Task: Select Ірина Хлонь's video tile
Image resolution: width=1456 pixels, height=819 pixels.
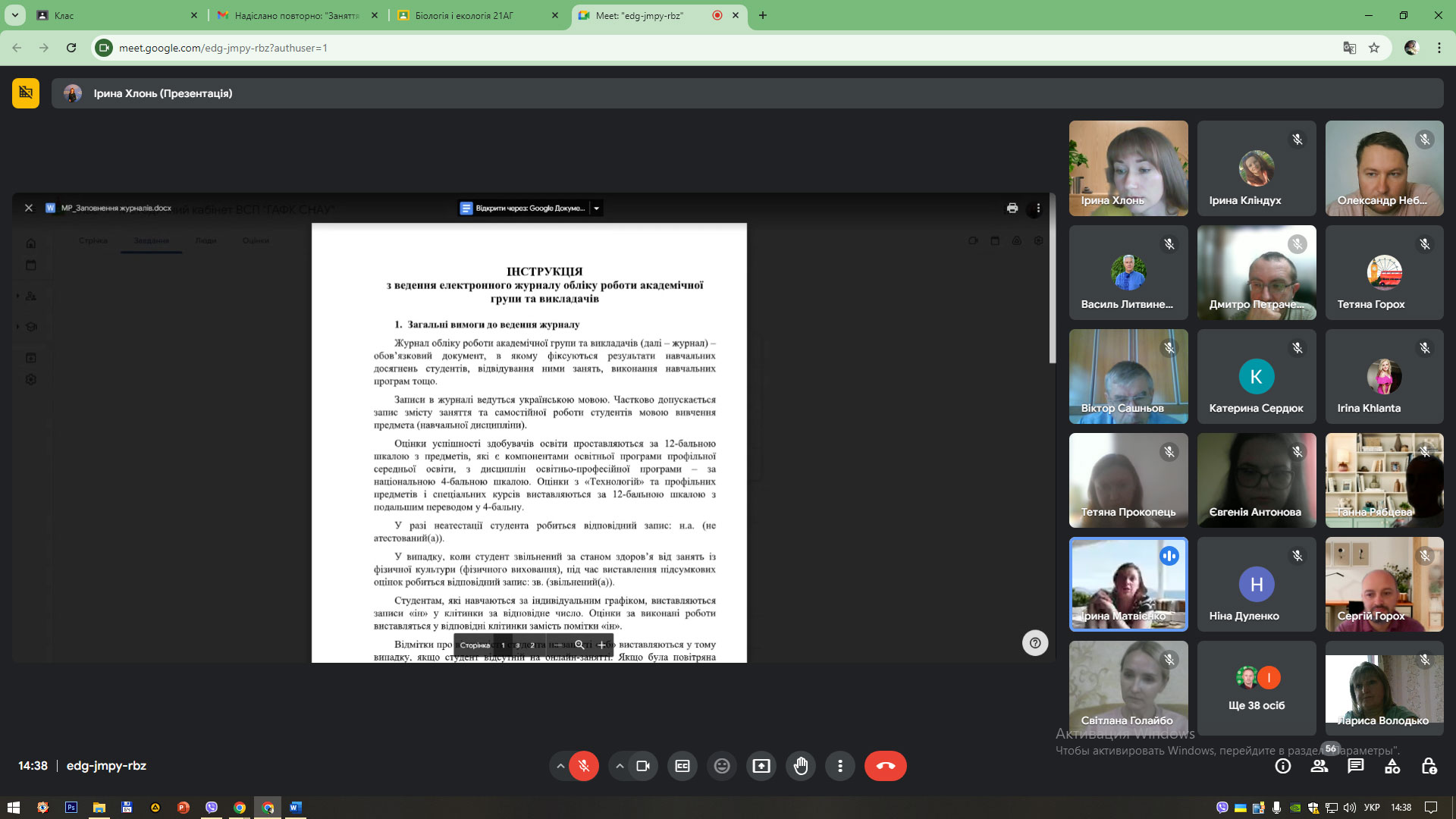Action: 1128,168
